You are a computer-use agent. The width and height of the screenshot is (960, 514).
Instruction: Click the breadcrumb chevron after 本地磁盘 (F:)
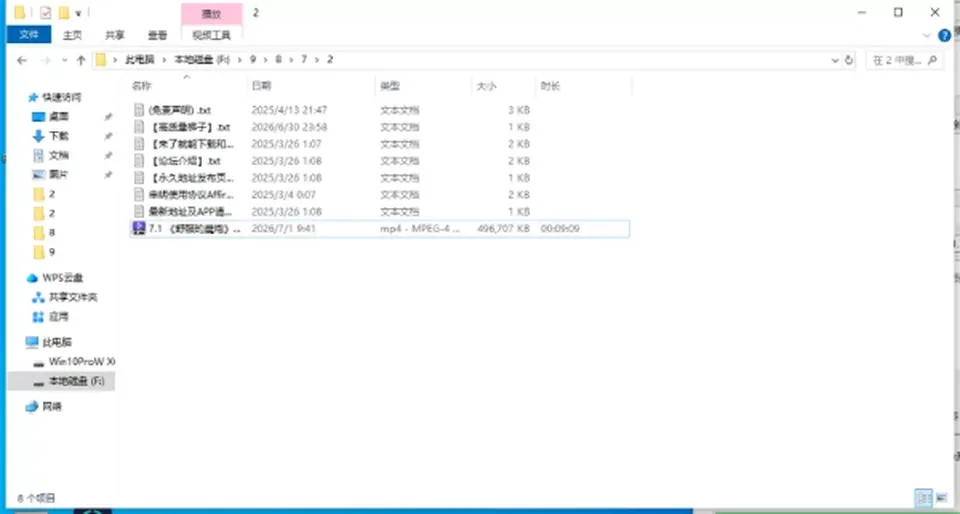point(239,60)
